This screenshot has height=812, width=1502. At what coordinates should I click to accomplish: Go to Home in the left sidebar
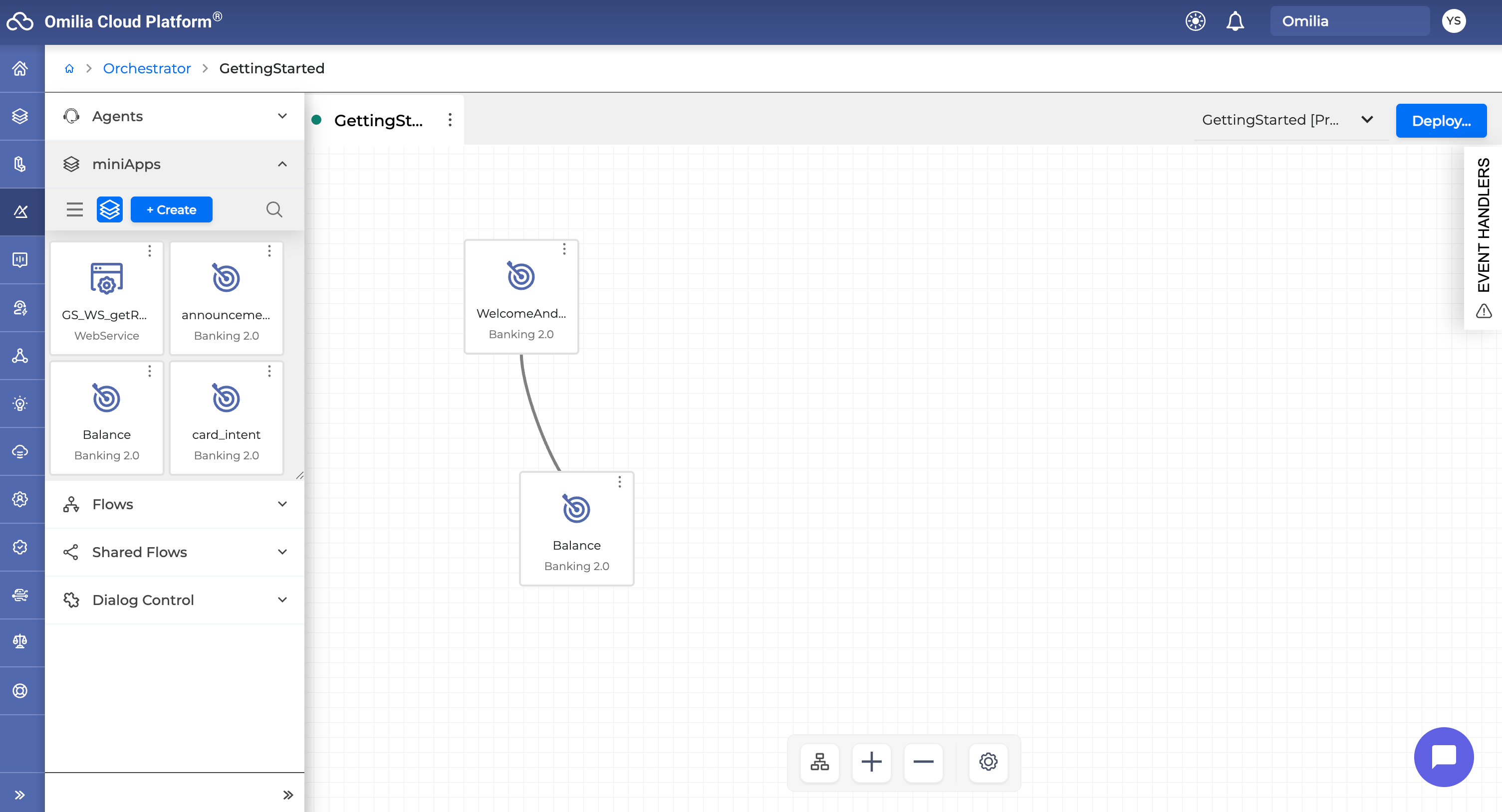[20, 68]
